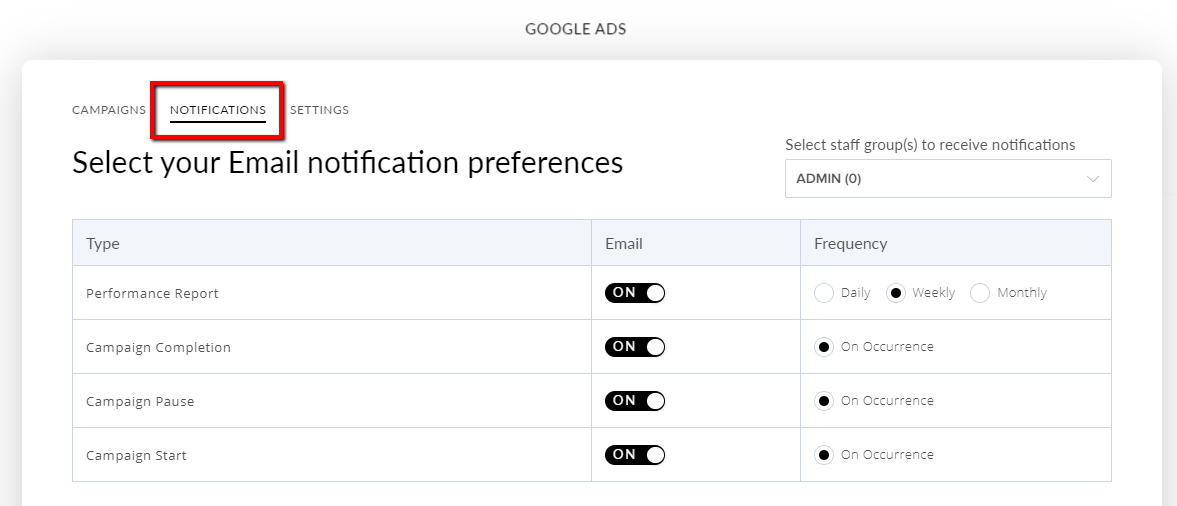This screenshot has height=506, width=1177.
Task: Toggle the Campaign Pause email switch
Action: click(635, 401)
